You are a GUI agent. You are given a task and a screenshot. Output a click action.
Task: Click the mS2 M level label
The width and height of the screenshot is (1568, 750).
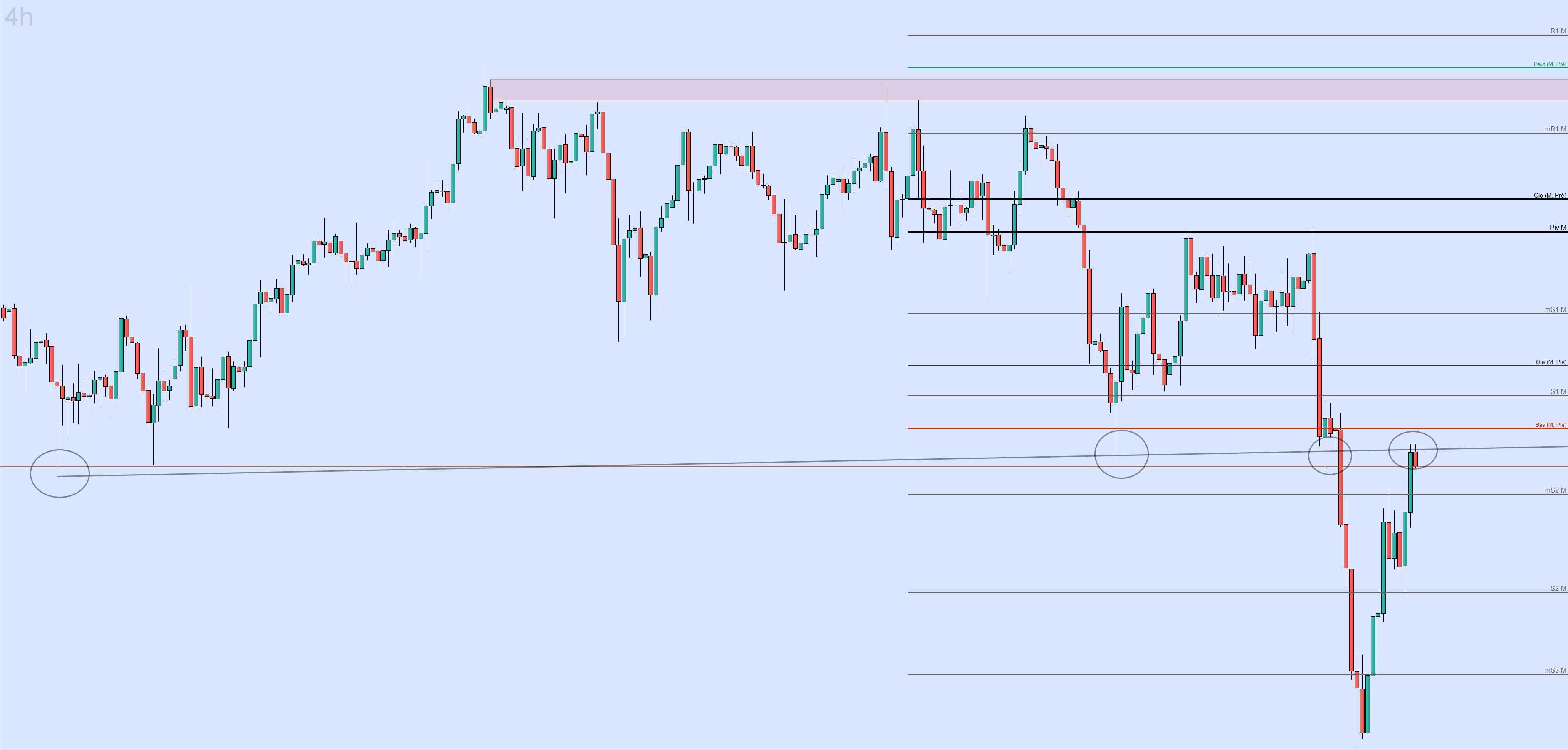click(1555, 490)
